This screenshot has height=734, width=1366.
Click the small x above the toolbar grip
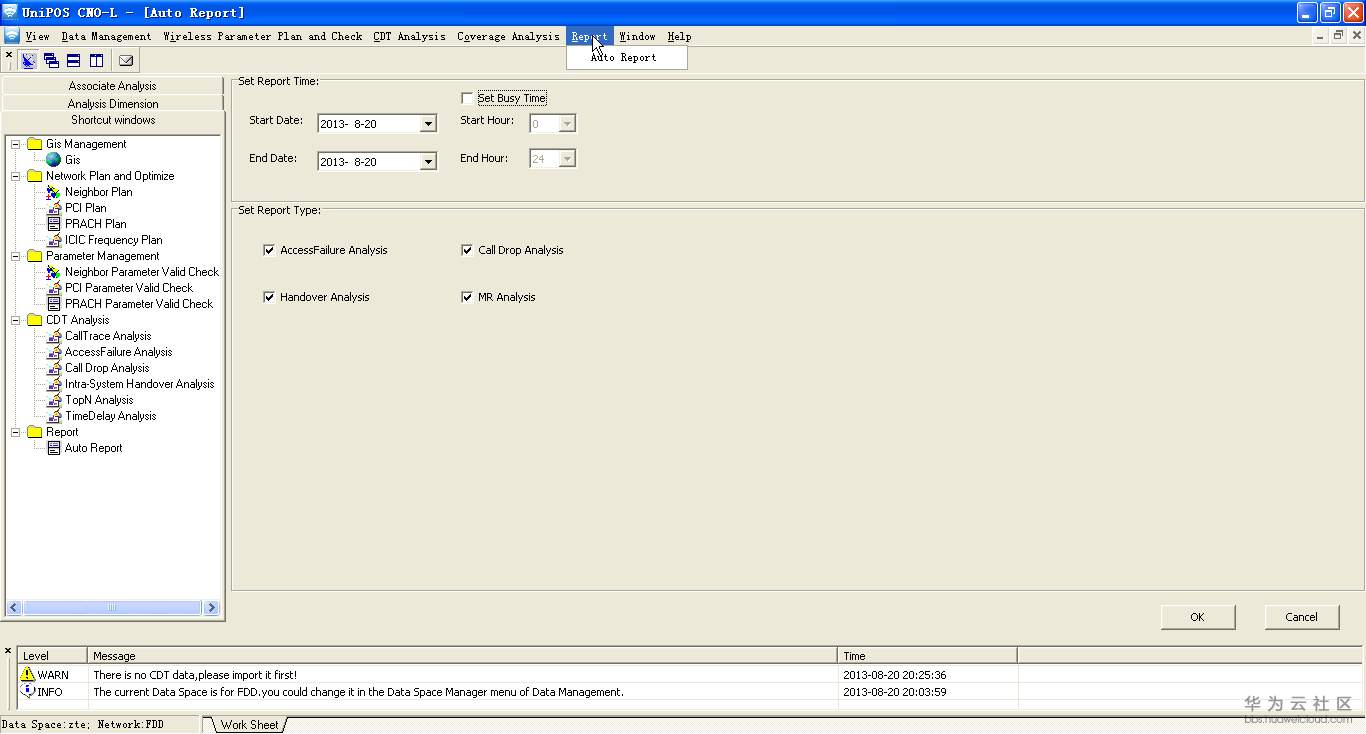tap(9, 55)
